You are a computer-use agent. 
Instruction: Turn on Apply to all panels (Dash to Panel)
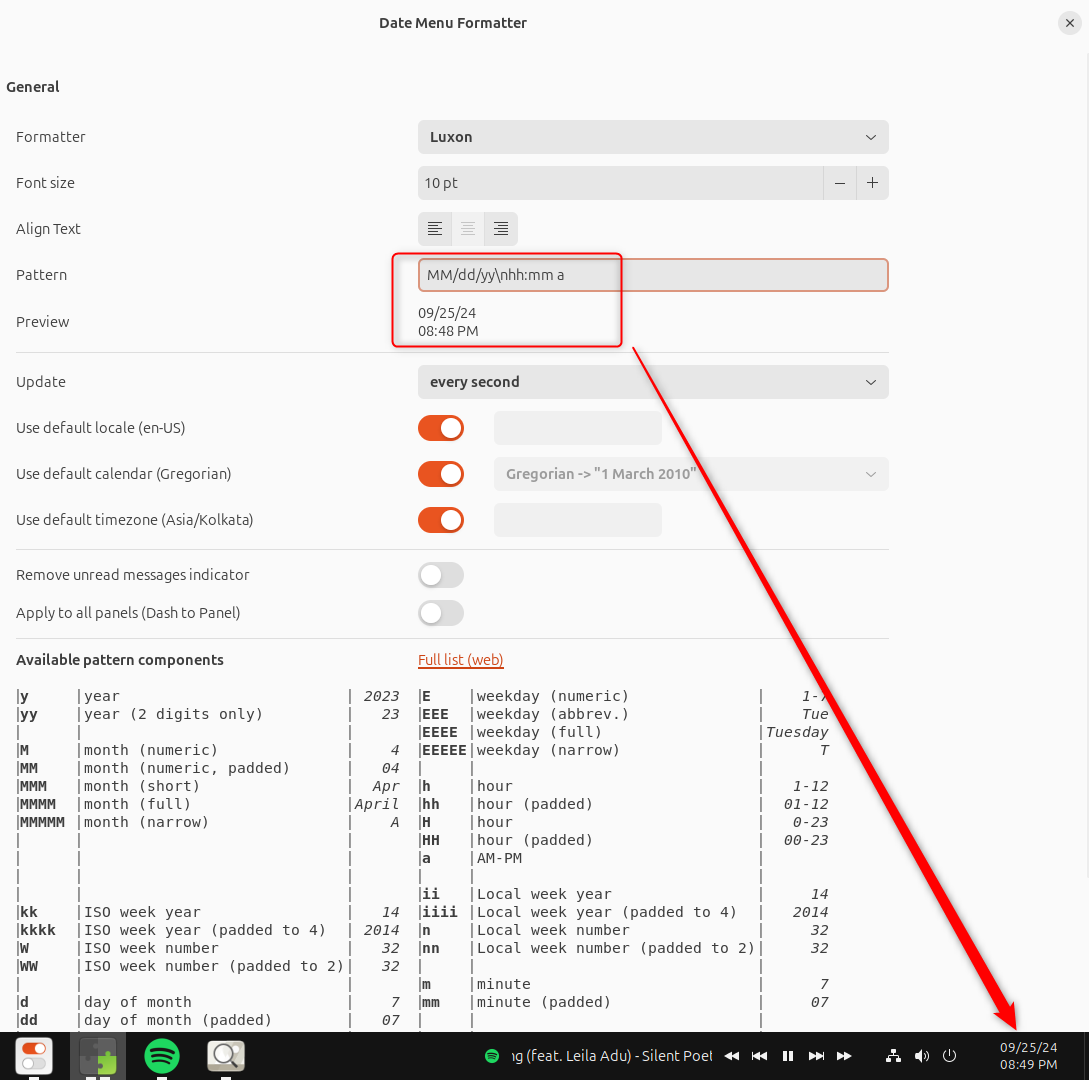click(440, 613)
